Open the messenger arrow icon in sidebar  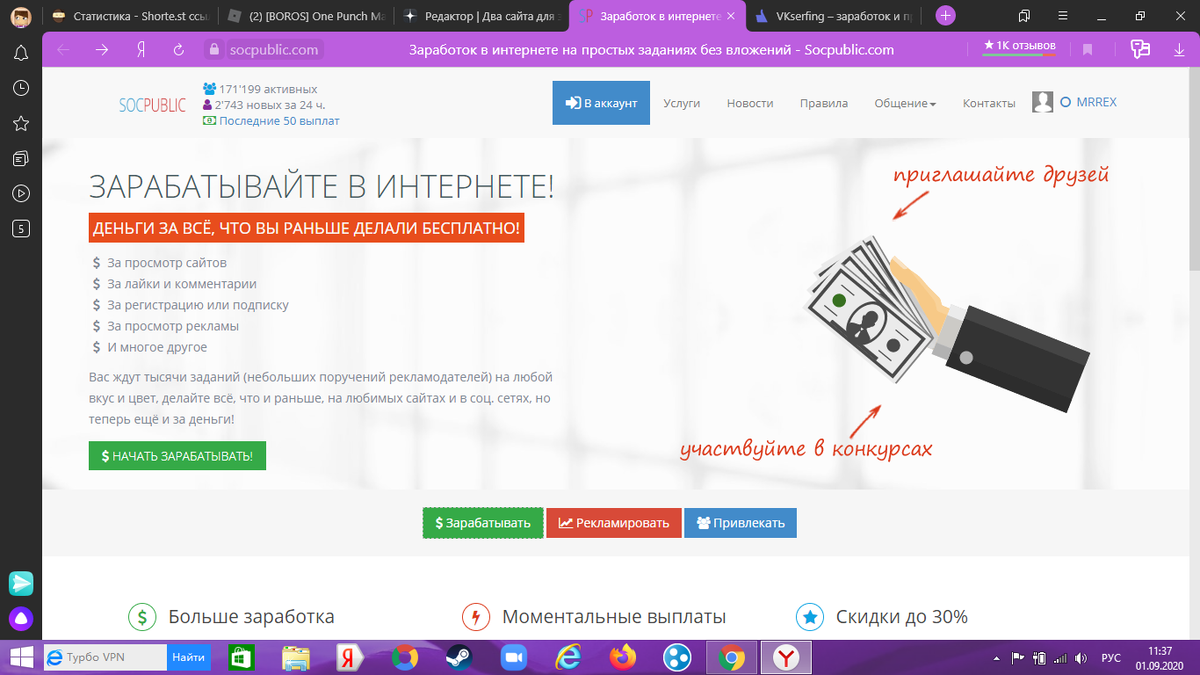[x=21, y=583]
